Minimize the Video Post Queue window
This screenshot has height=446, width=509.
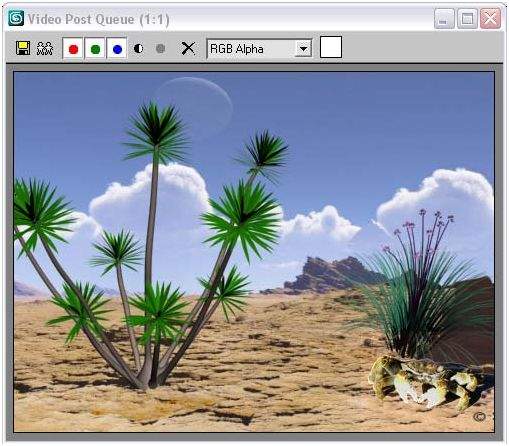click(x=444, y=19)
